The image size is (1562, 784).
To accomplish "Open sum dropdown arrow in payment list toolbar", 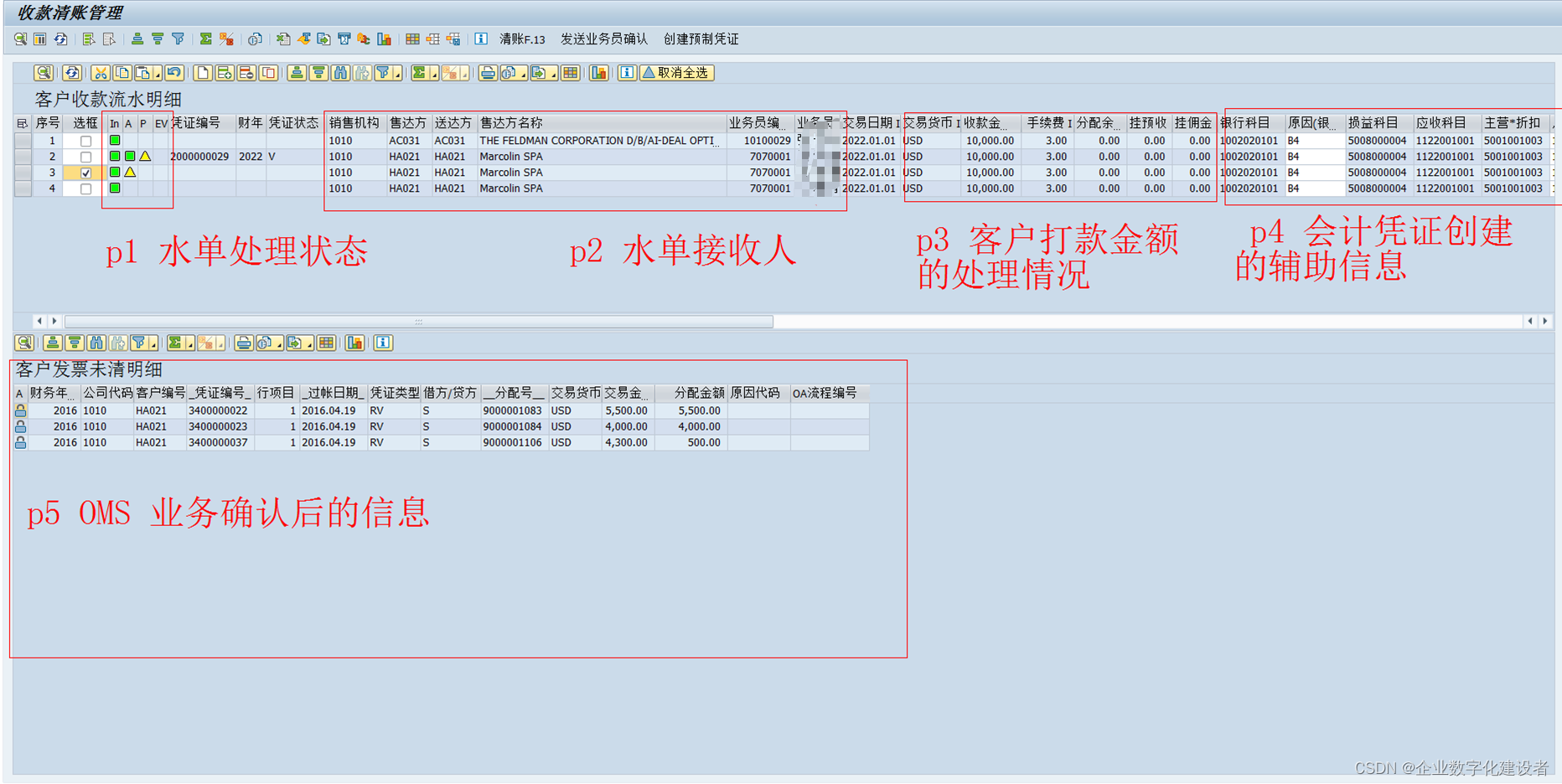I will click(434, 73).
